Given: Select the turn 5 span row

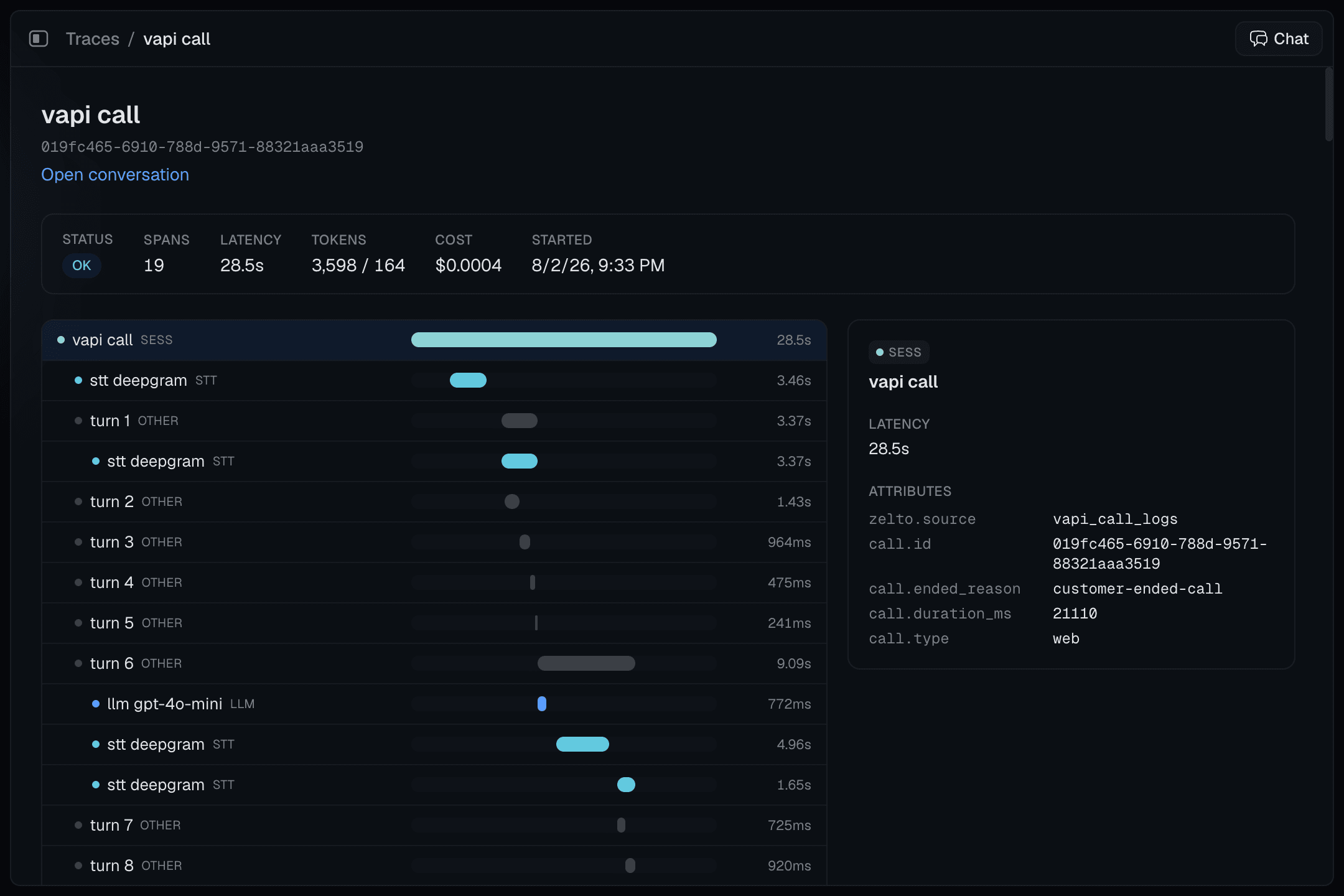Looking at the screenshot, I should click(x=434, y=623).
